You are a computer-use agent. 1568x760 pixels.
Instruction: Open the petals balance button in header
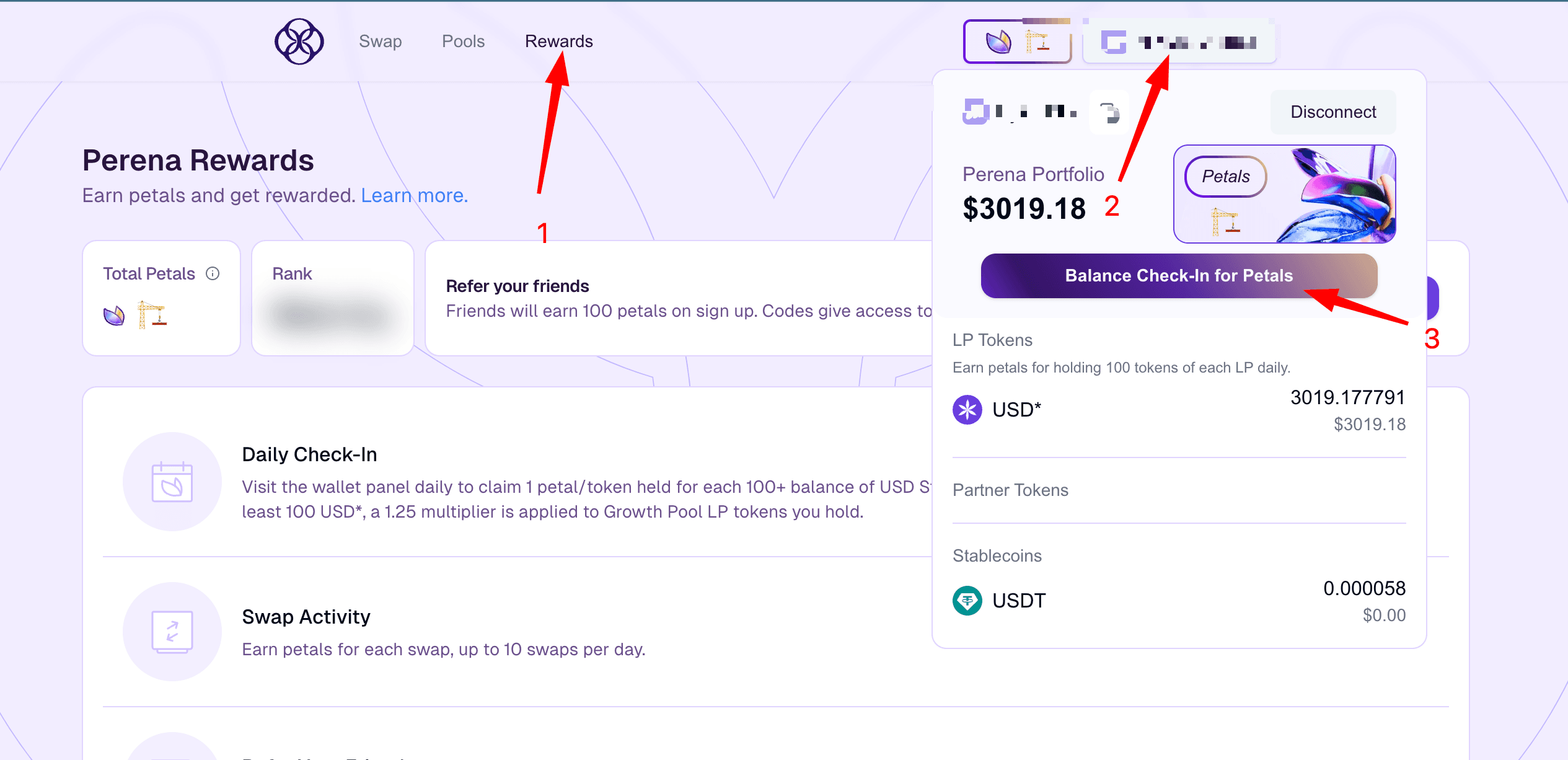coord(1017,42)
